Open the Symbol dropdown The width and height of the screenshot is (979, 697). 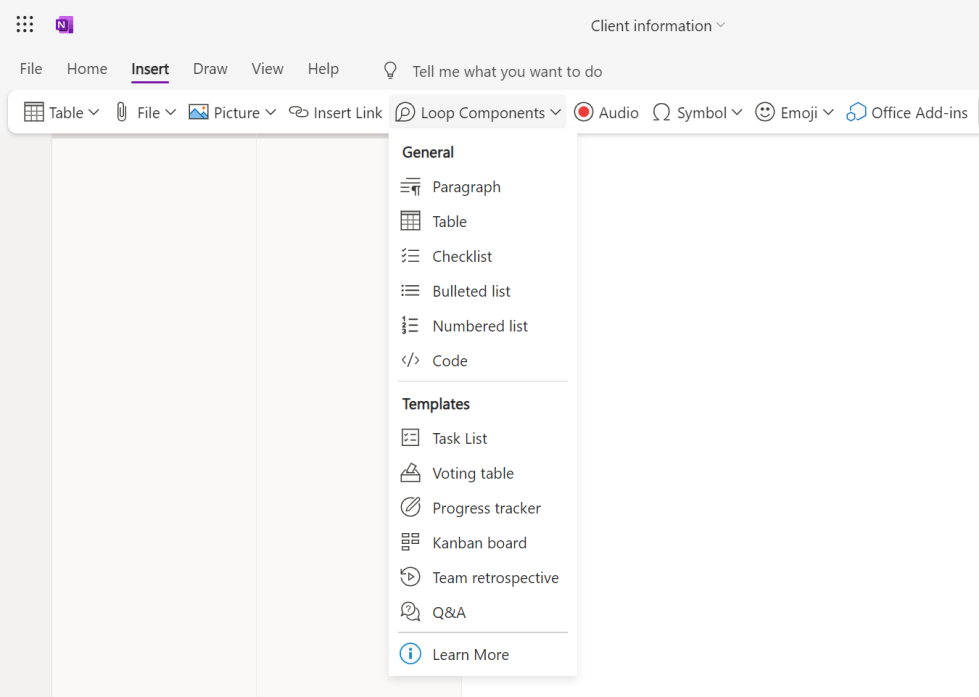[x=697, y=112]
